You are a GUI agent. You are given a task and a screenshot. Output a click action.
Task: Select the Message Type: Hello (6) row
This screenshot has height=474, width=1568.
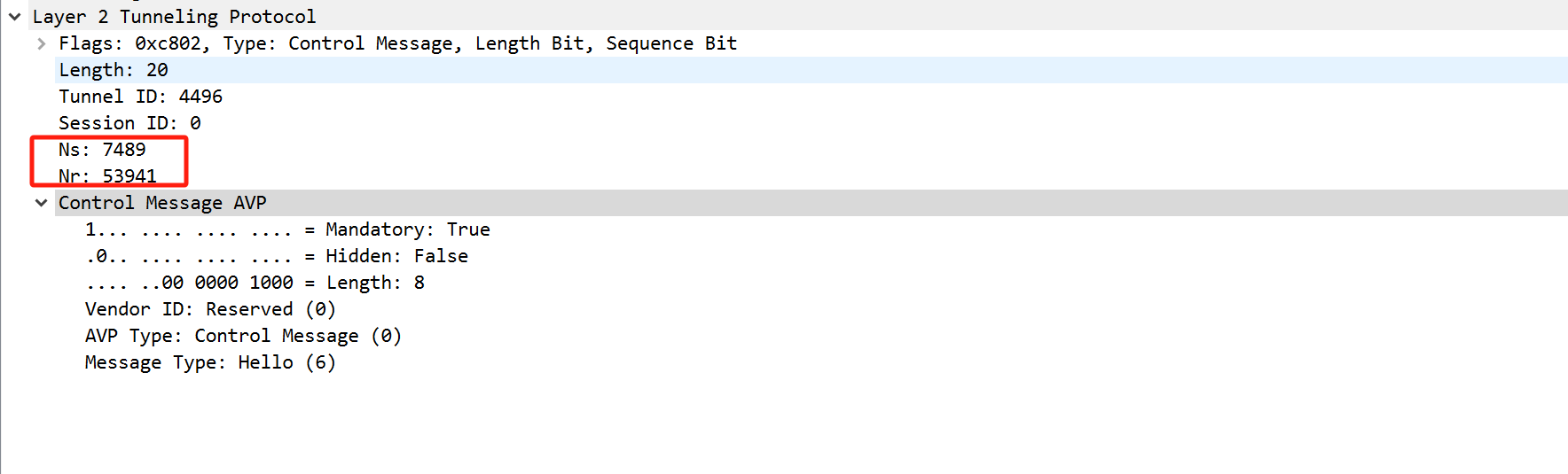tap(210, 362)
